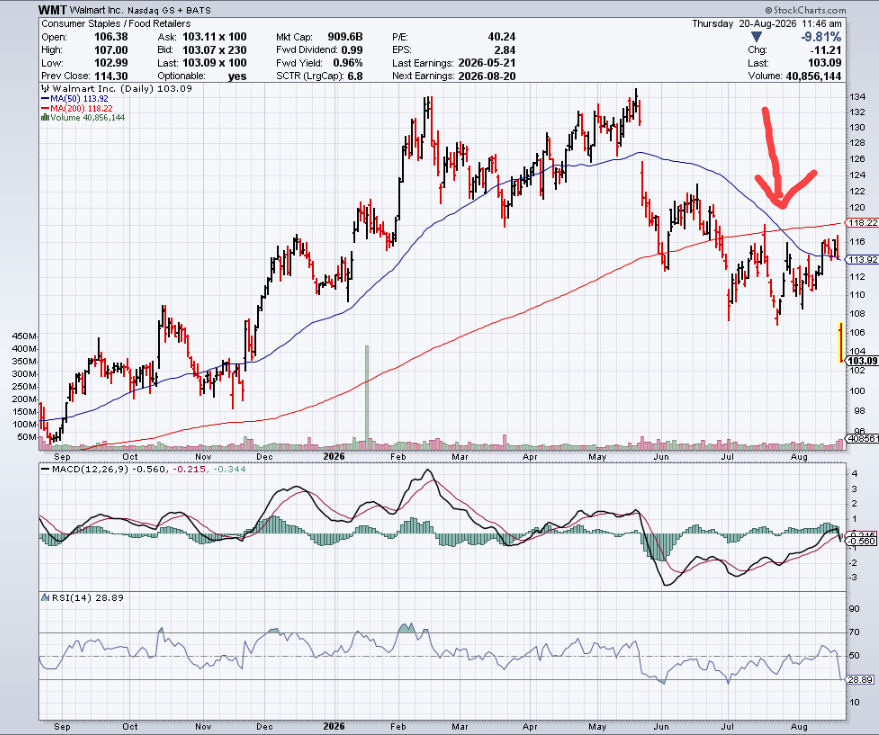Click the Ask quote 103.11 x 100
Screen dimensions: 879x735
tap(215, 37)
